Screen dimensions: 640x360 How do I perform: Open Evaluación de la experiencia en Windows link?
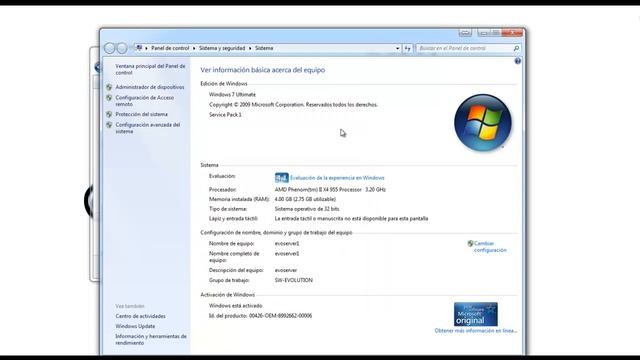337,178
